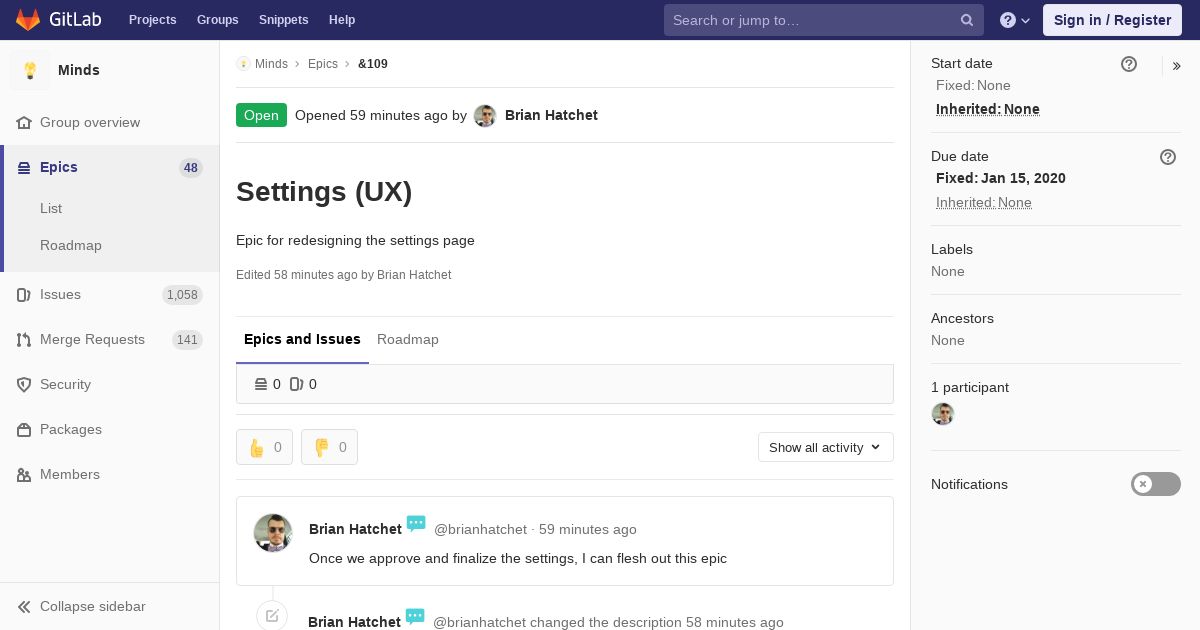Click the Merge Requests 141 badge
Image resolution: width=1200 pixels, height=630 pixels.
pos(187,340)
